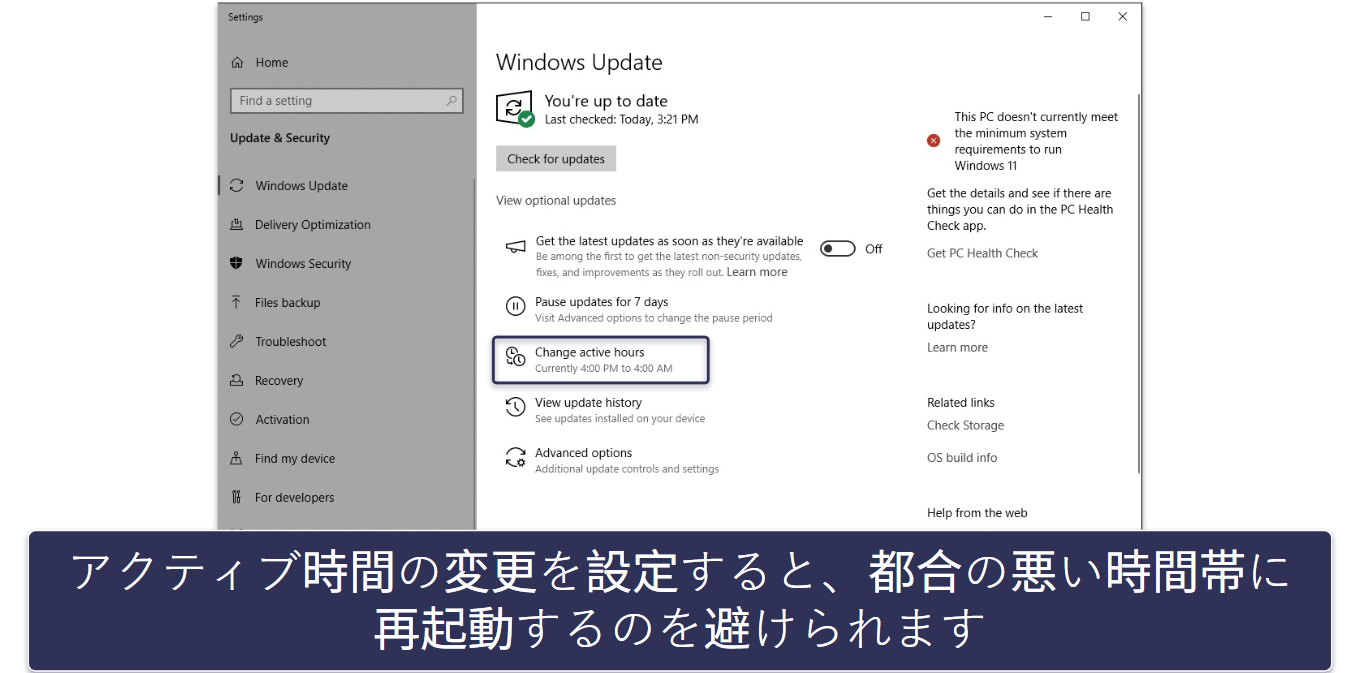Click Learn more under Looking for info
The width and height of the screenshot is (1359, 673).
pos(957,348)
